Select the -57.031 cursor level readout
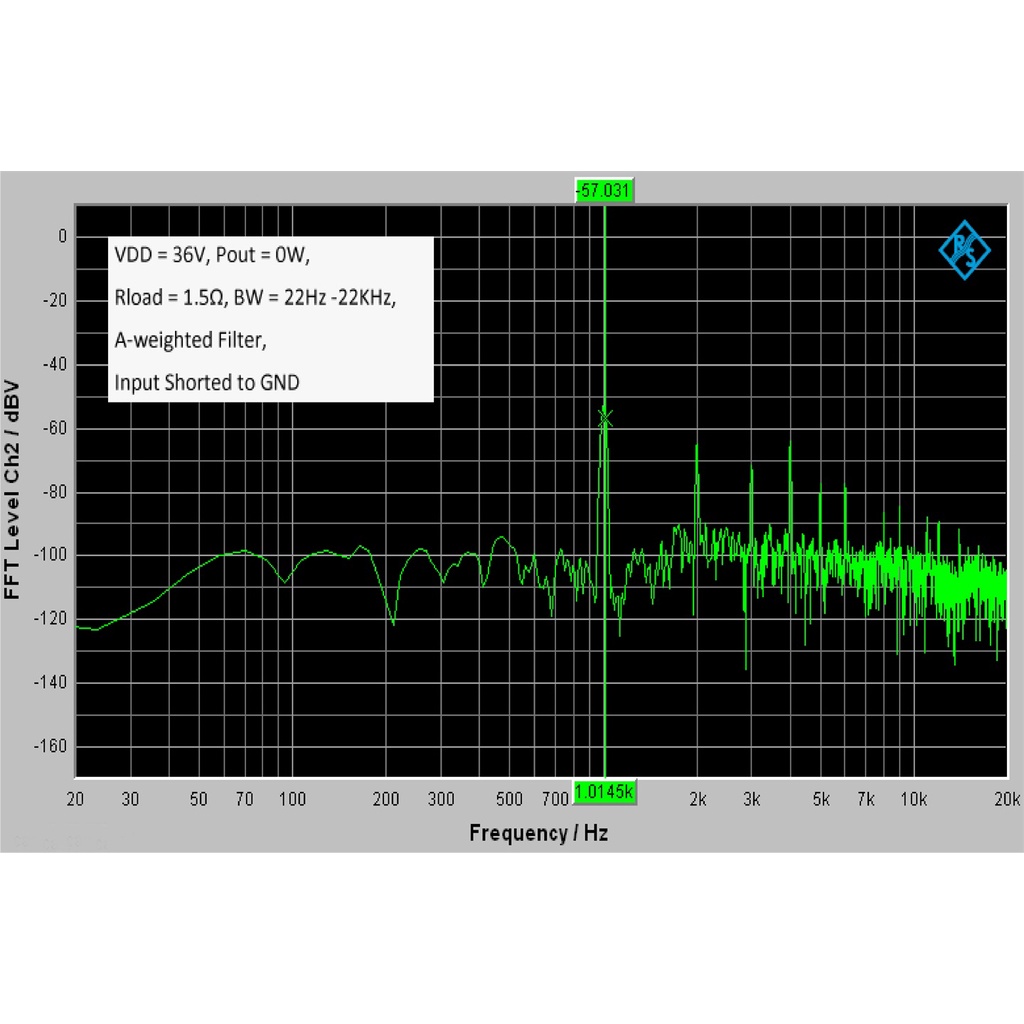Screen dimensions: 1024x1024 [604, 190]
